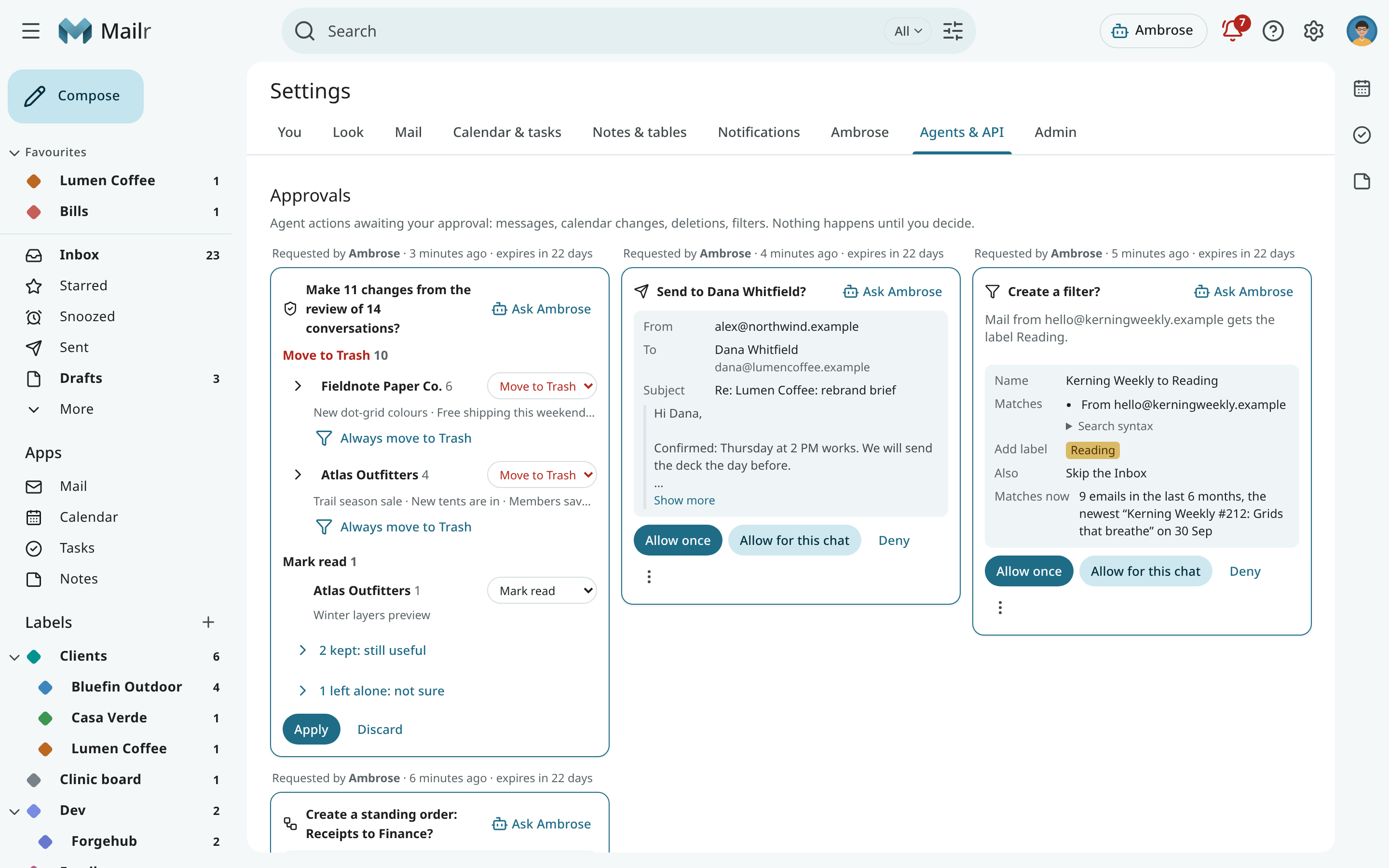1389x868 pixels.
Task: Open Atlas Outfitters 4 Move to Trash dropdown
Action: (x=542, y=475)
